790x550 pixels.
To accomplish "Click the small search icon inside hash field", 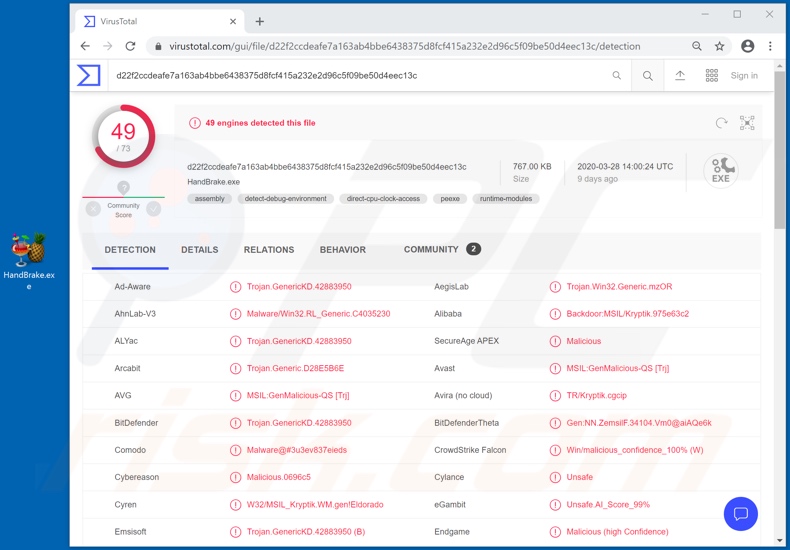I will coord(617,76).
